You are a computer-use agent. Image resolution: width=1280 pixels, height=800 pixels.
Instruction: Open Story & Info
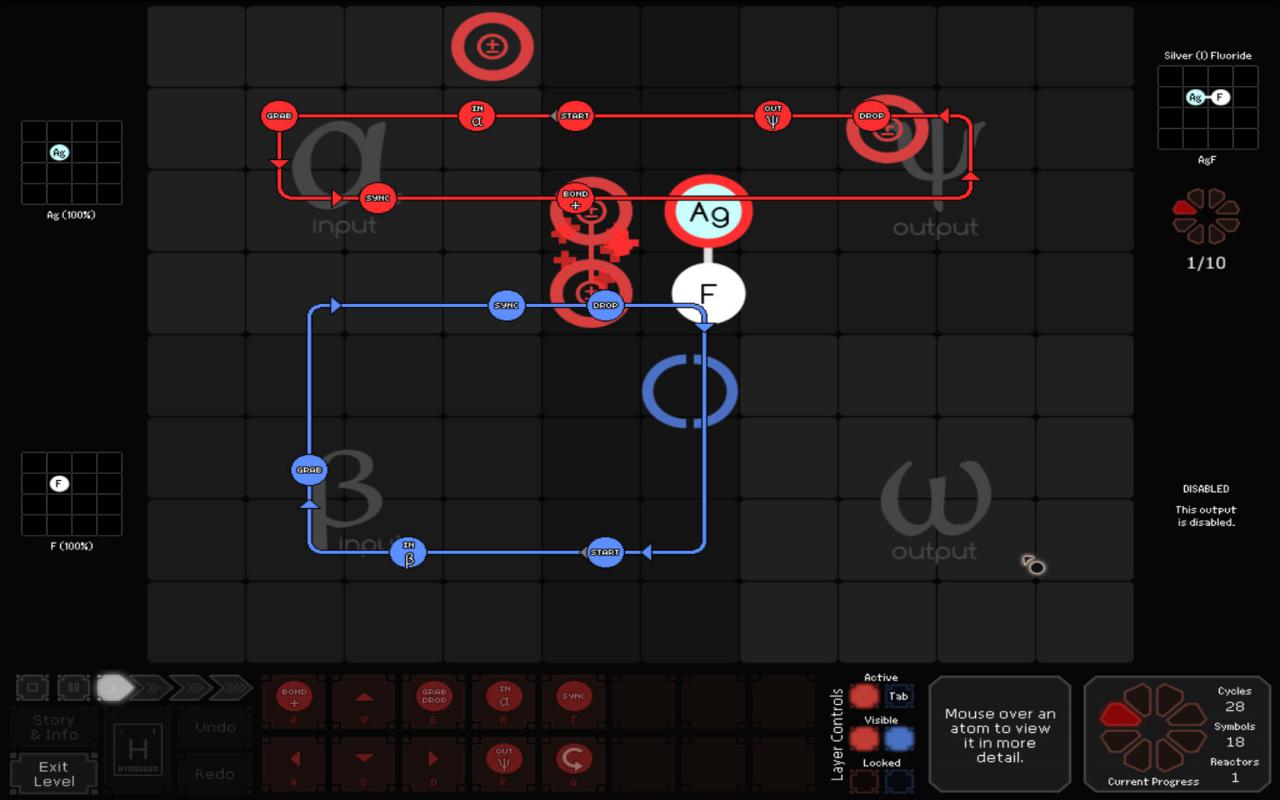(54, 727)
